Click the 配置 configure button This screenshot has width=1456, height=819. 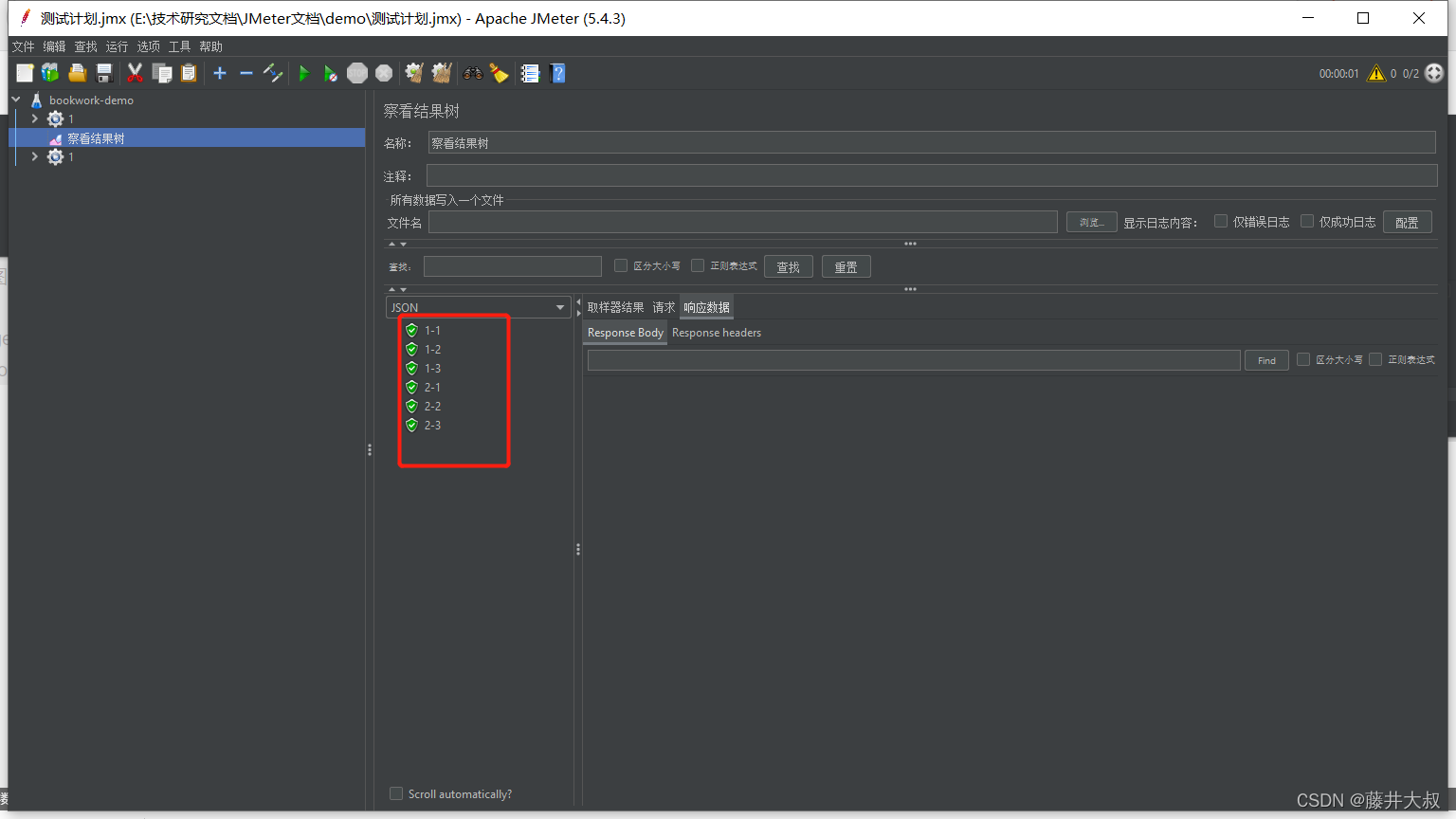click(x=1407, y=222)
